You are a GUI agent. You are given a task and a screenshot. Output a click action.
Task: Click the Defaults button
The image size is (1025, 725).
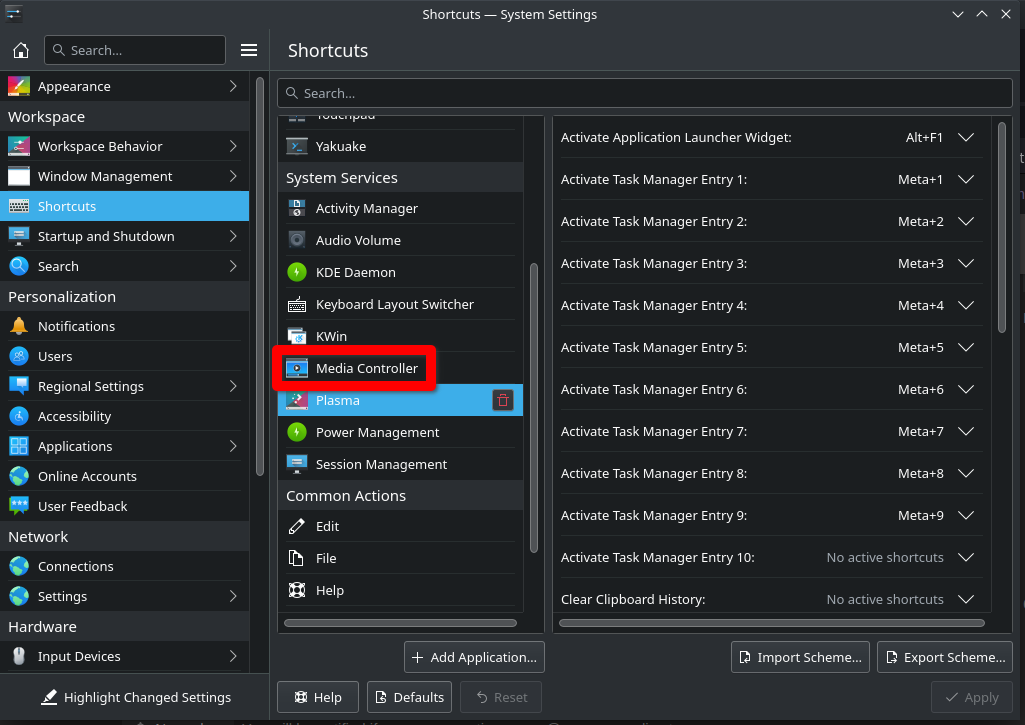click(x=409, y=697)
